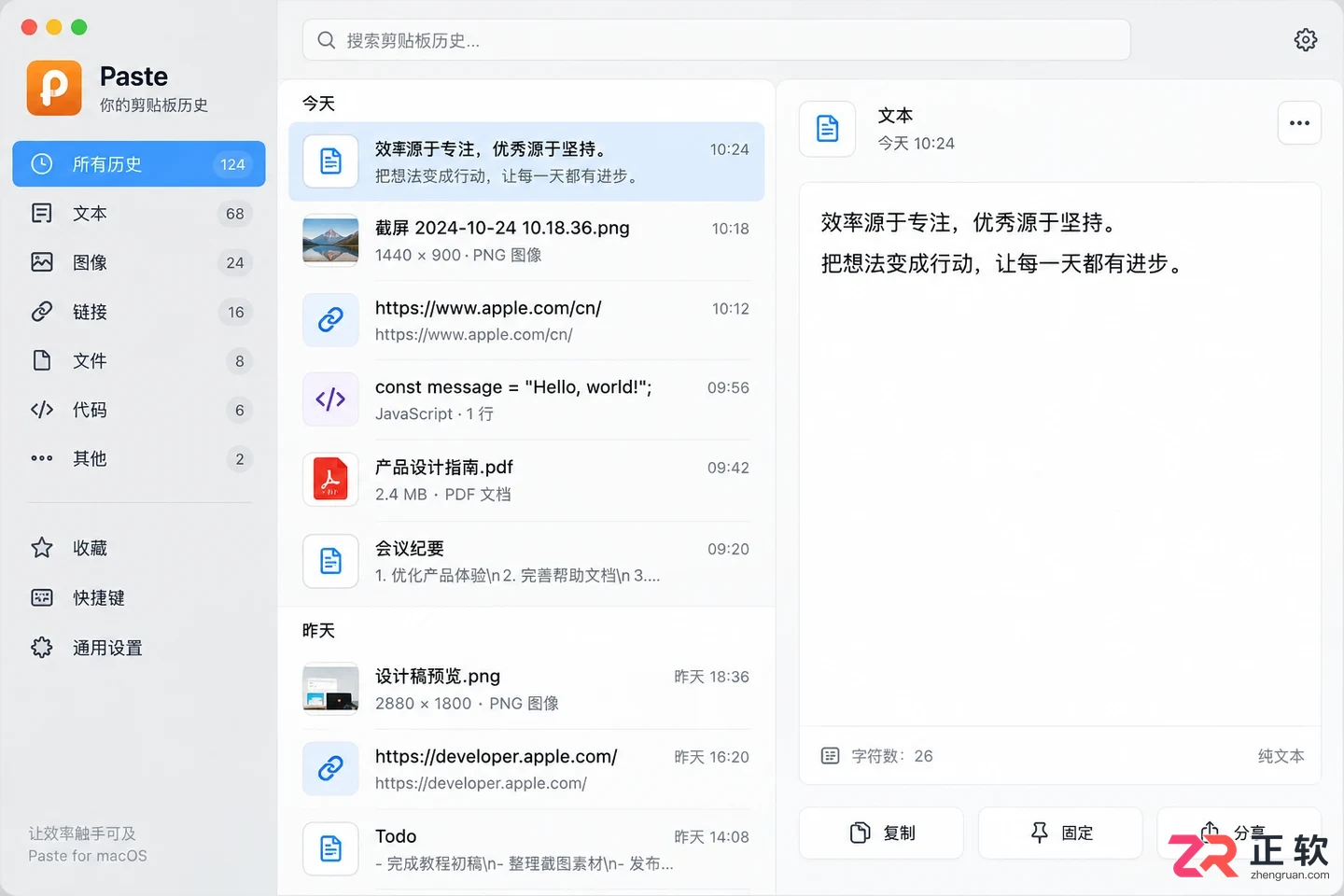This screenshot has height=896, width=1344.
Task: Click the PDF icon for 产品设计指南.pdf
Action: (x=330, y=480)
